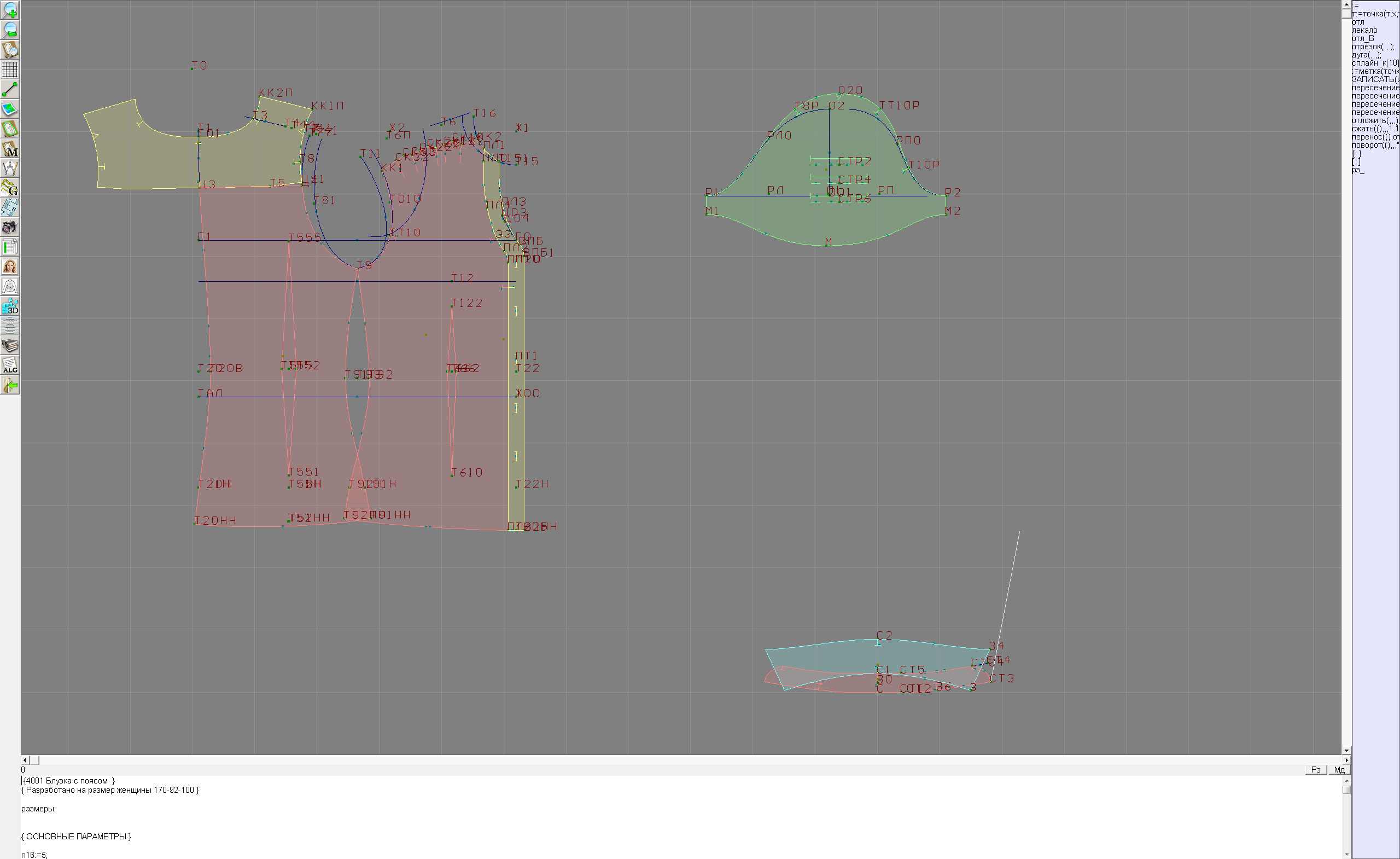Click the exit door arrow icon
The width and height of the screenshot is (1400, 859).
pos(10,385)
